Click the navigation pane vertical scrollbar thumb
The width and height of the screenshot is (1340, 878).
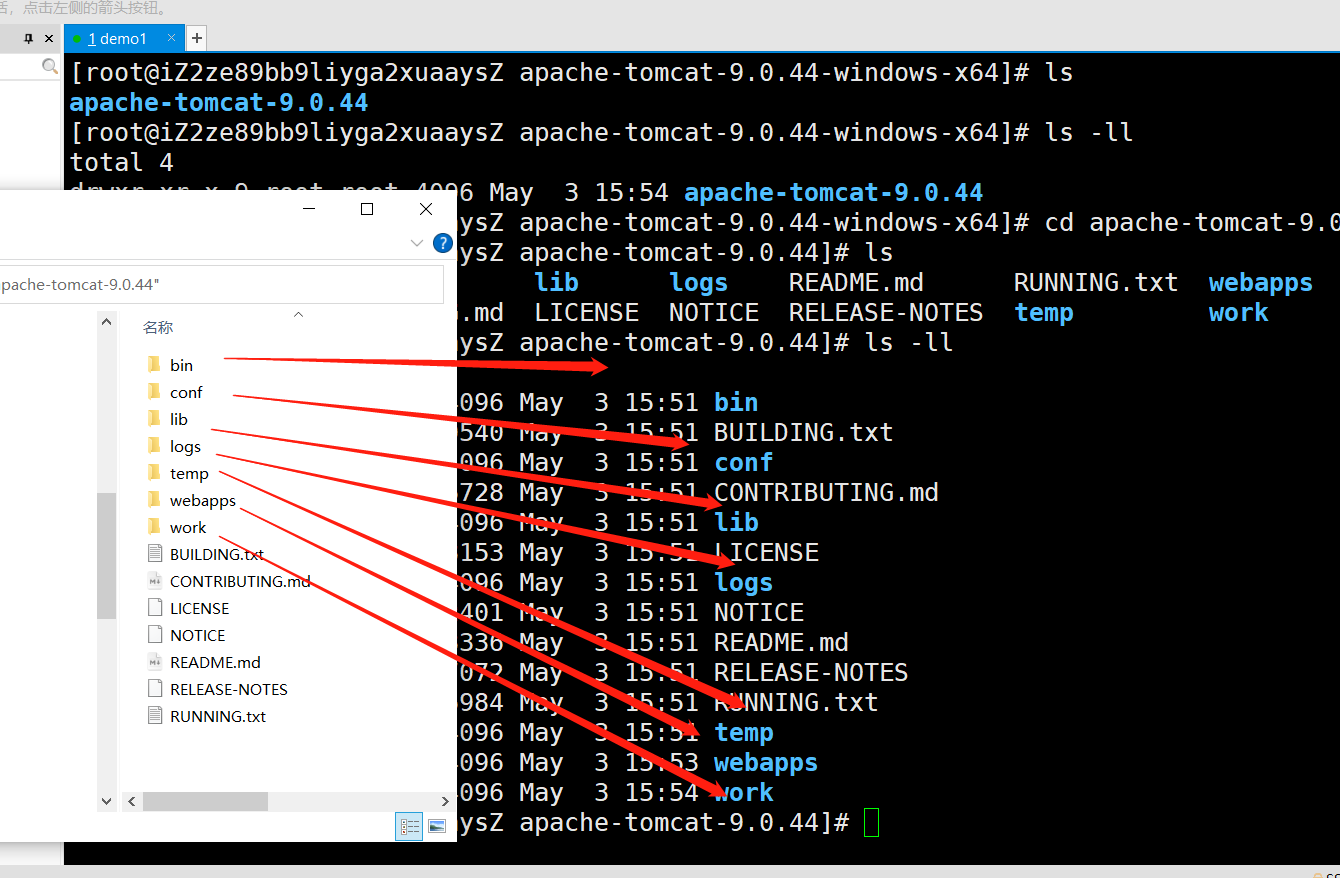tap(107, 556)
